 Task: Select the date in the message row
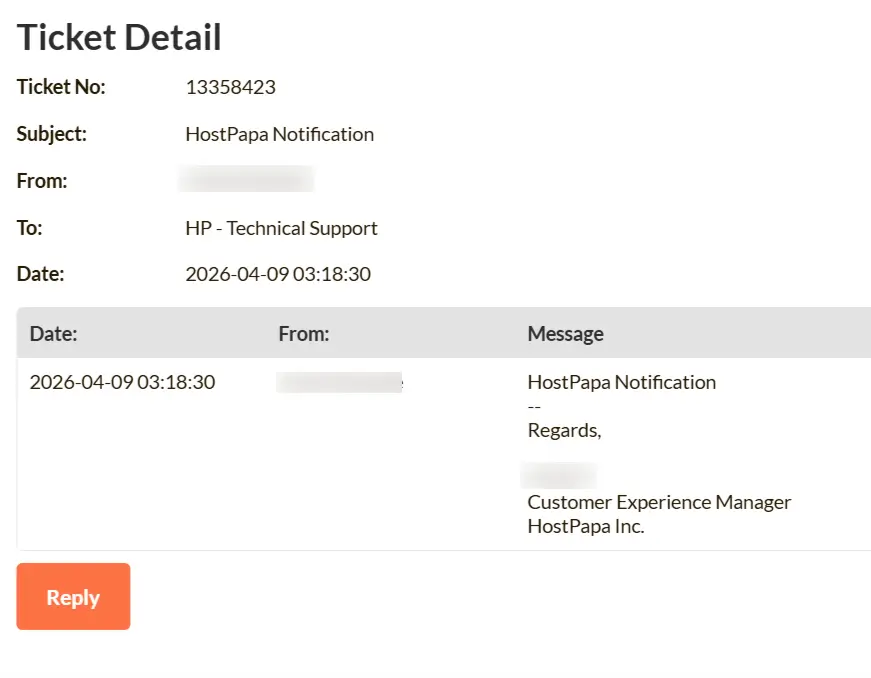point(122,382)
